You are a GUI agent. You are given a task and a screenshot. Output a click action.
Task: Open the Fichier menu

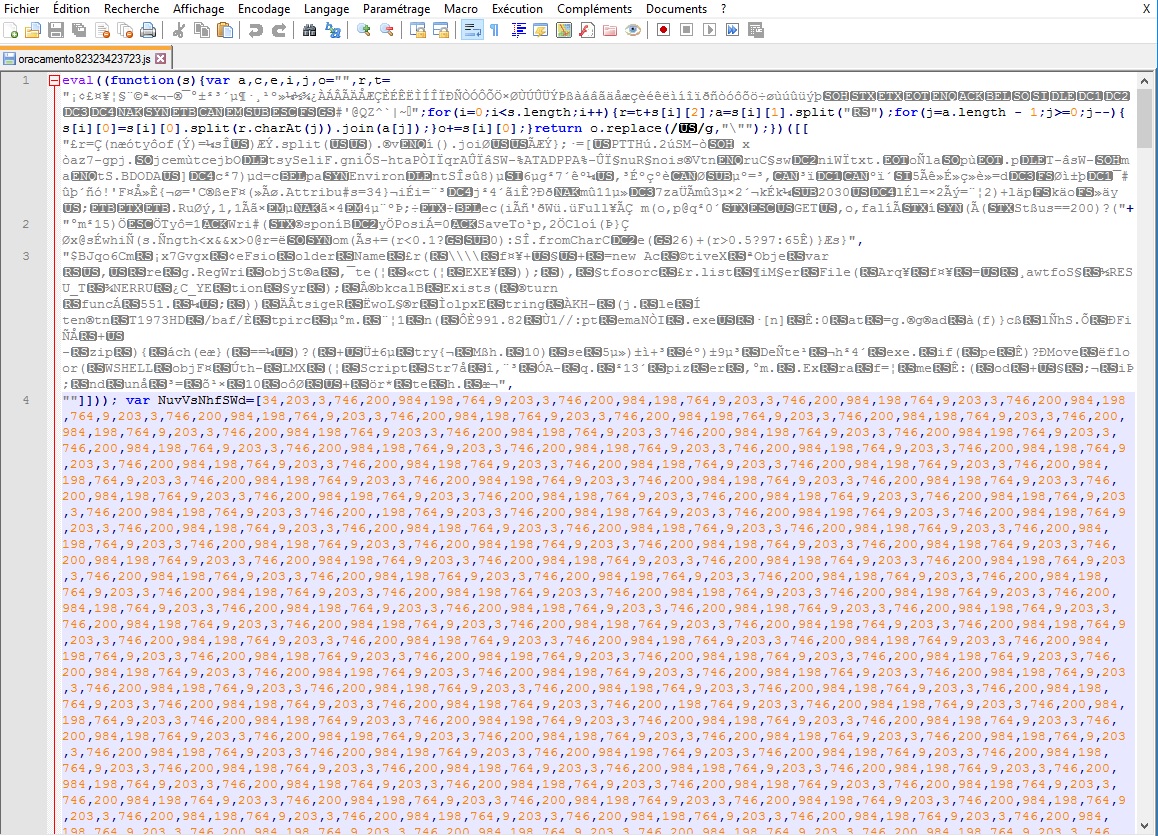pos(22,9)
